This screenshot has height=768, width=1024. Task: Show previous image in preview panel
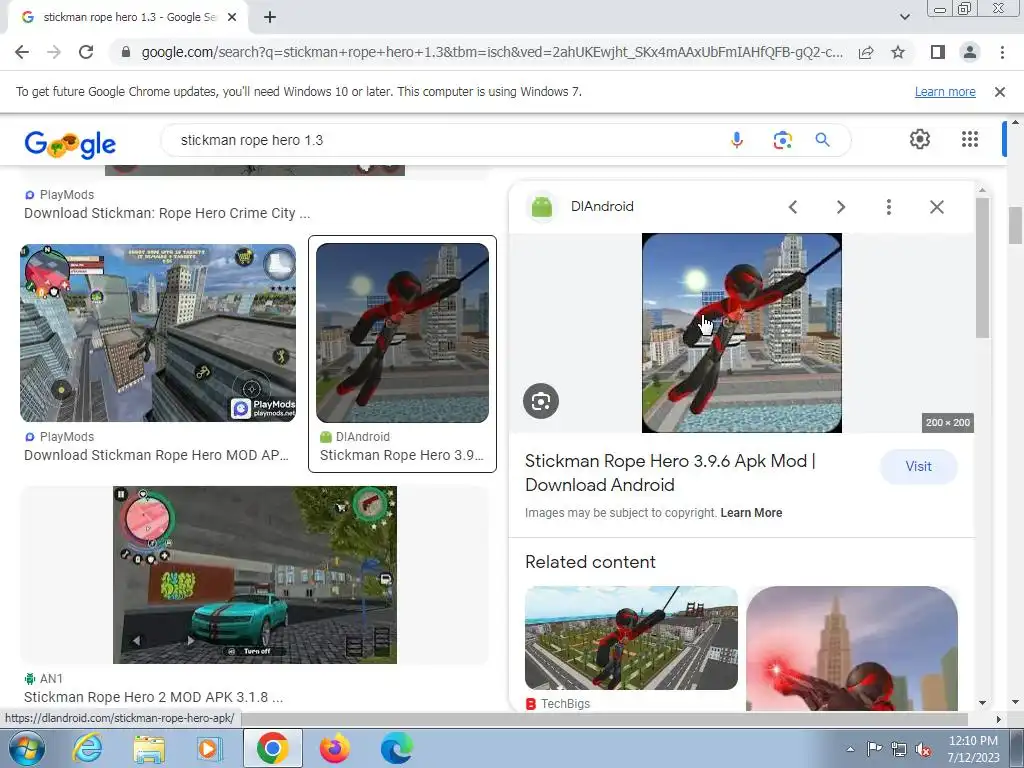pyautogui.click(x=793, y=207)
